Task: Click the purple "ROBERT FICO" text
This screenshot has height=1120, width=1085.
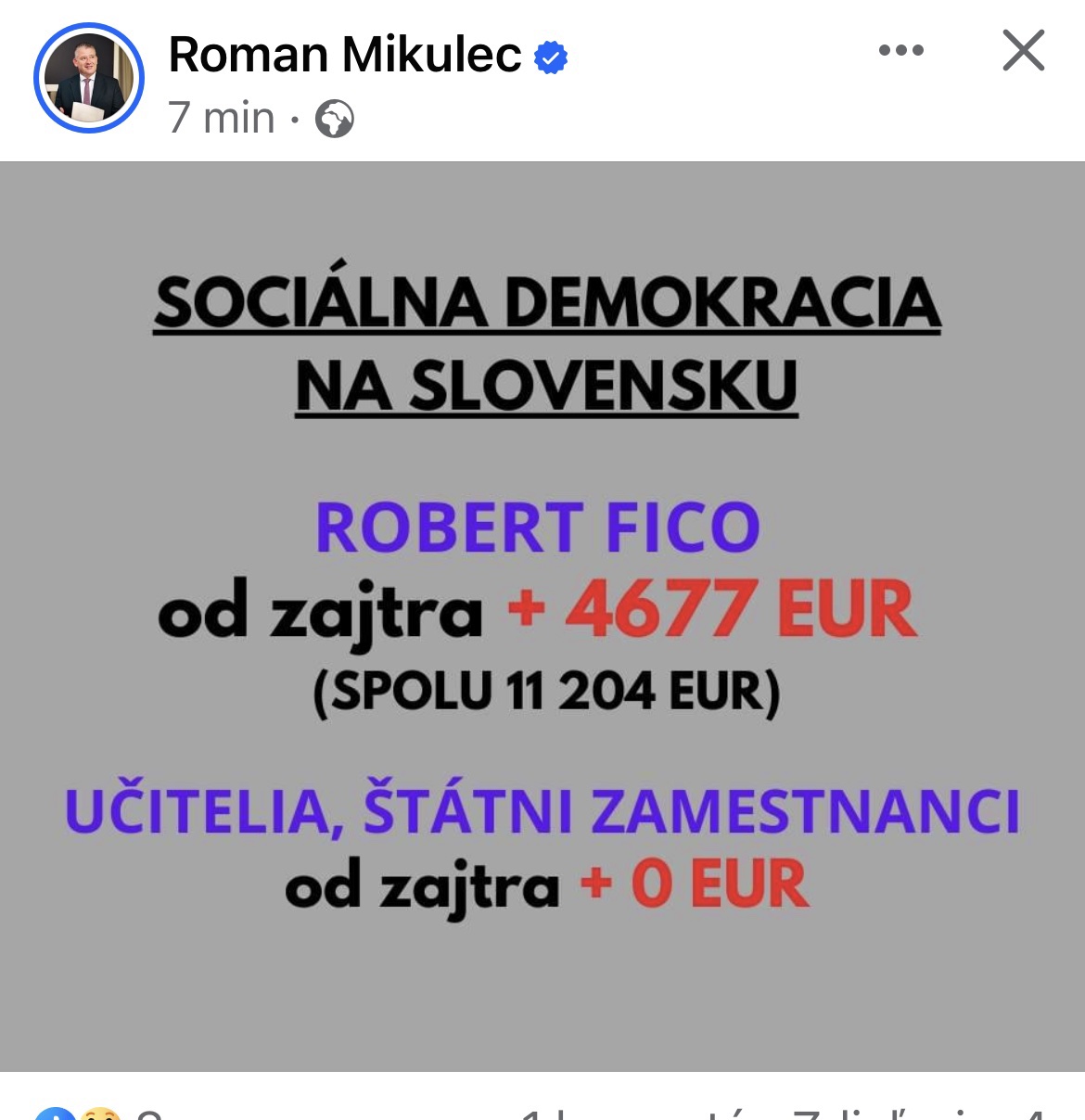Action: (x=538, y=528)
